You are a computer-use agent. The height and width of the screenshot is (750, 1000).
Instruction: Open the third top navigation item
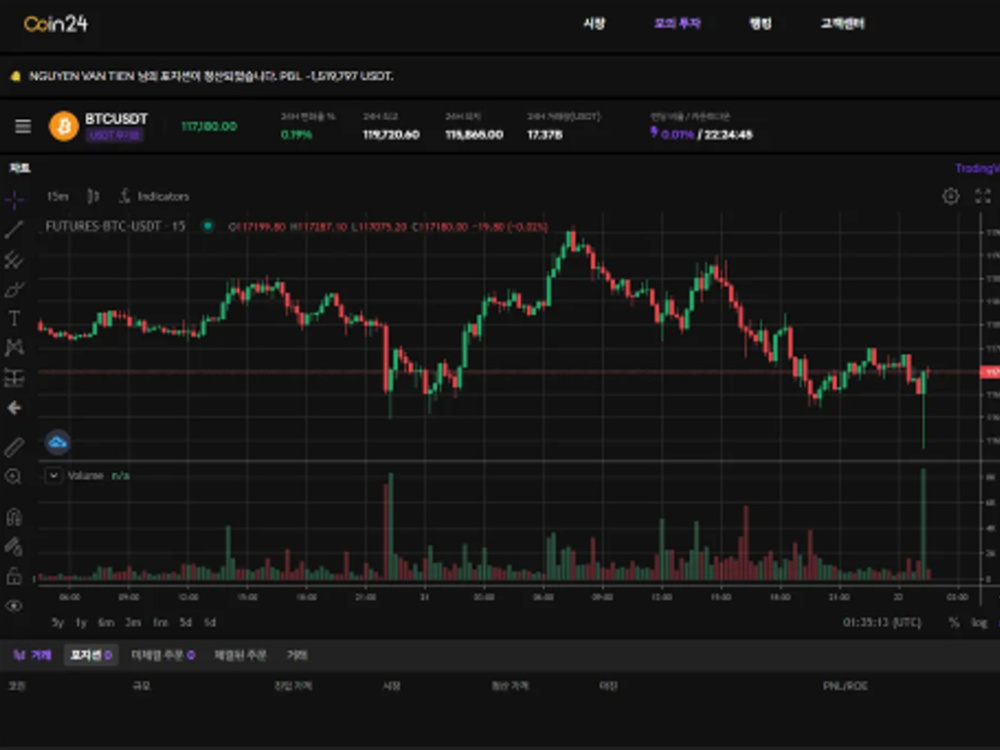coord(760,24)
